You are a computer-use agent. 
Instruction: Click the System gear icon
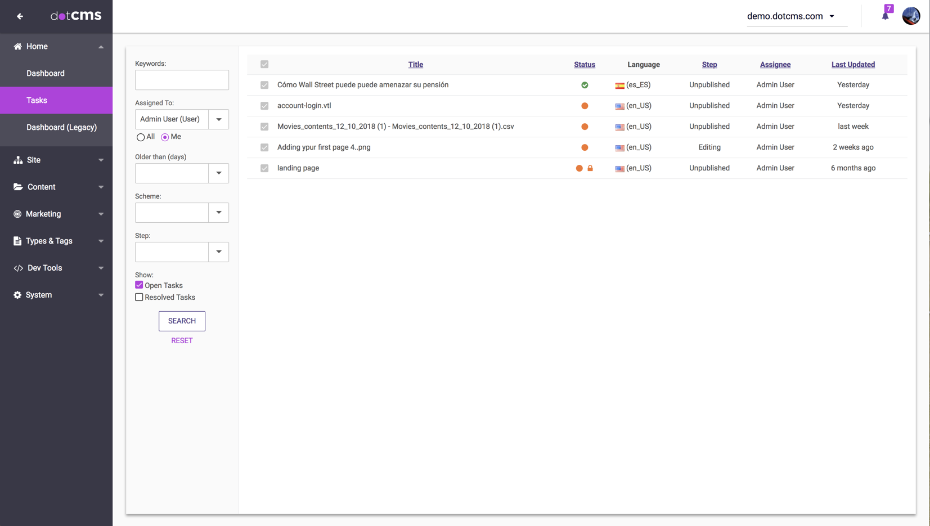17,295
